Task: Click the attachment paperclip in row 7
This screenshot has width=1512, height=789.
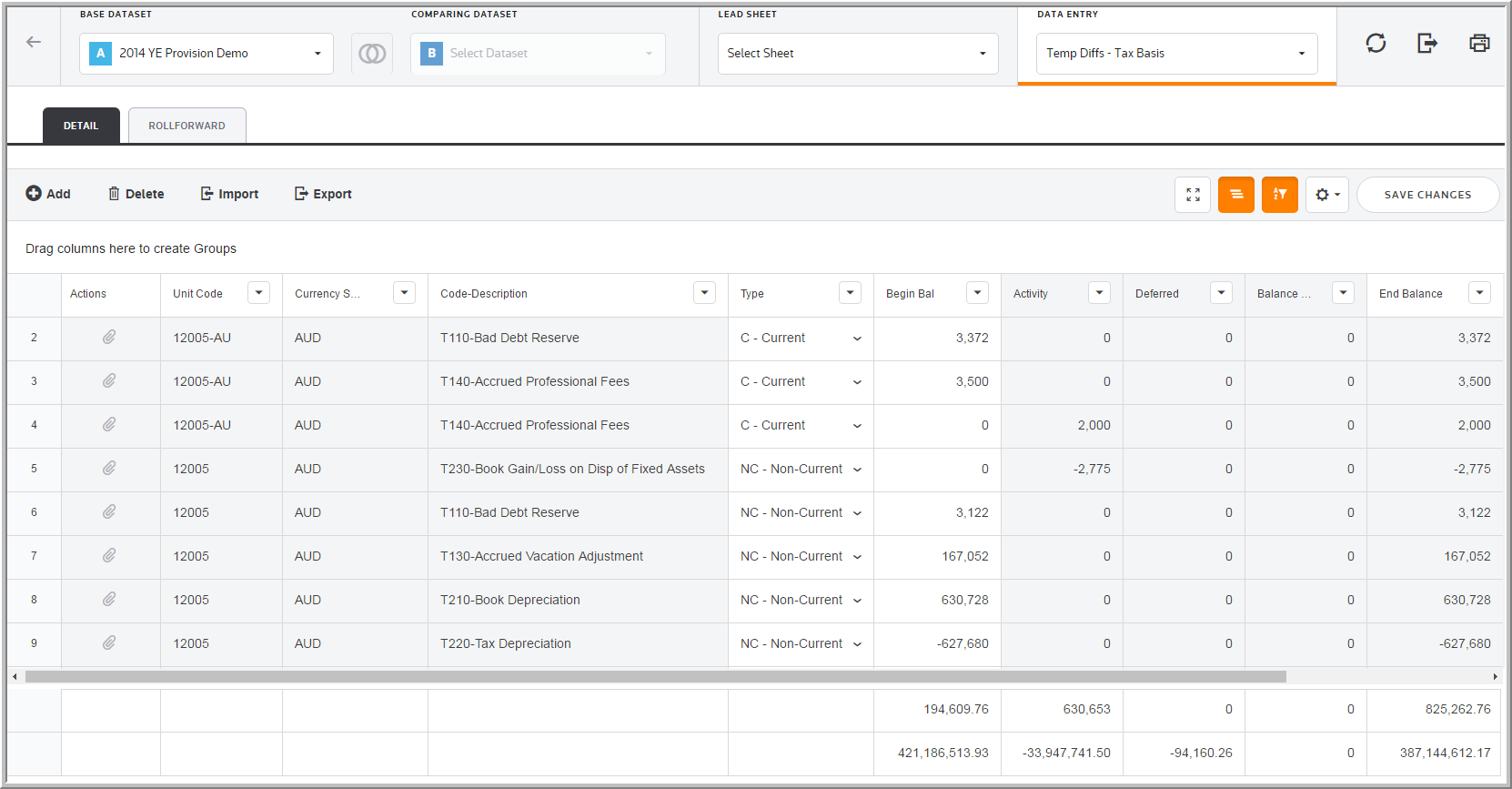Action: click(109, 556)
